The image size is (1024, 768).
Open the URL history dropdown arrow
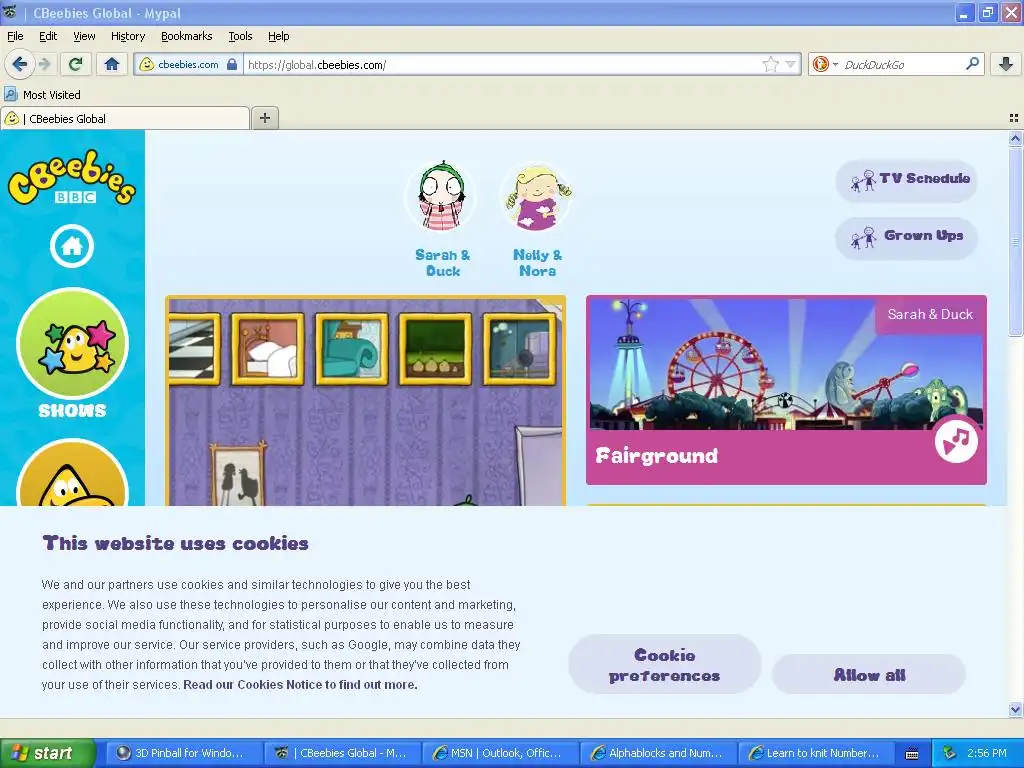point(791,64)
